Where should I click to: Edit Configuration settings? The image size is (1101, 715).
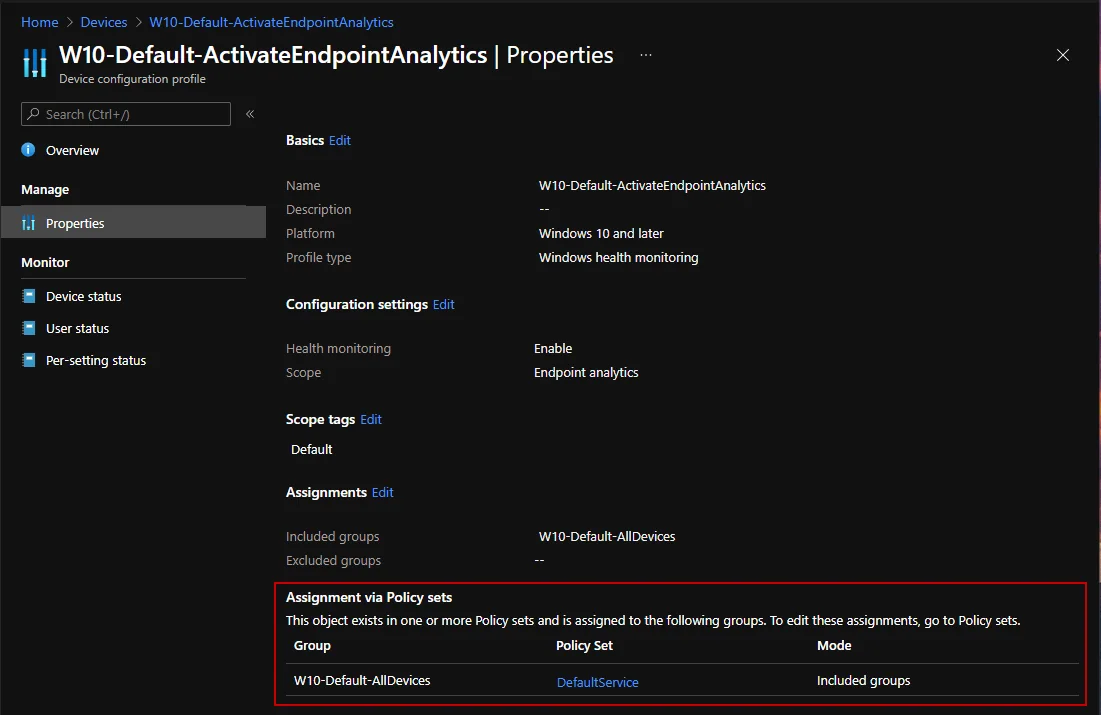point(443,304)
